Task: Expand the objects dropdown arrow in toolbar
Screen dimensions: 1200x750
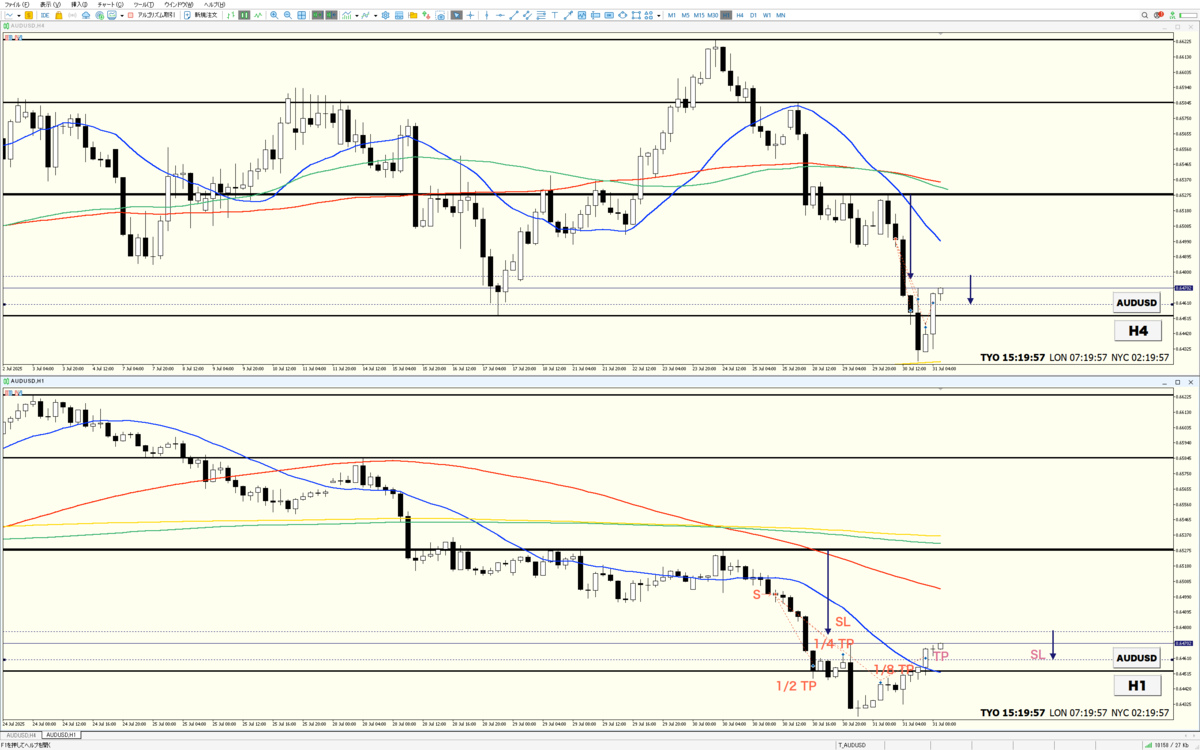Action: pos(658,15)
